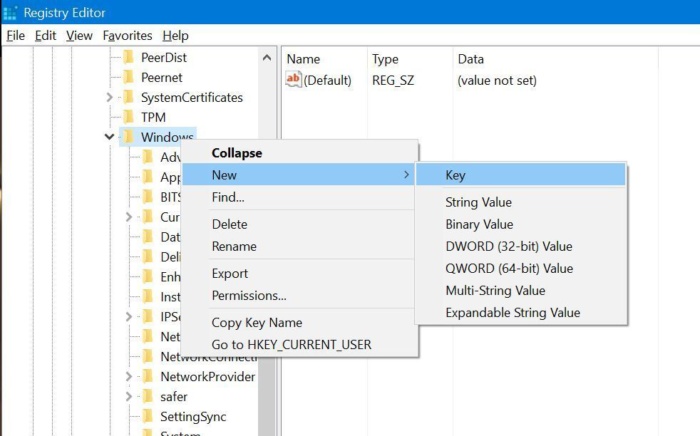Expand the safer key arrow
The image size is (700, 436).
129,396
